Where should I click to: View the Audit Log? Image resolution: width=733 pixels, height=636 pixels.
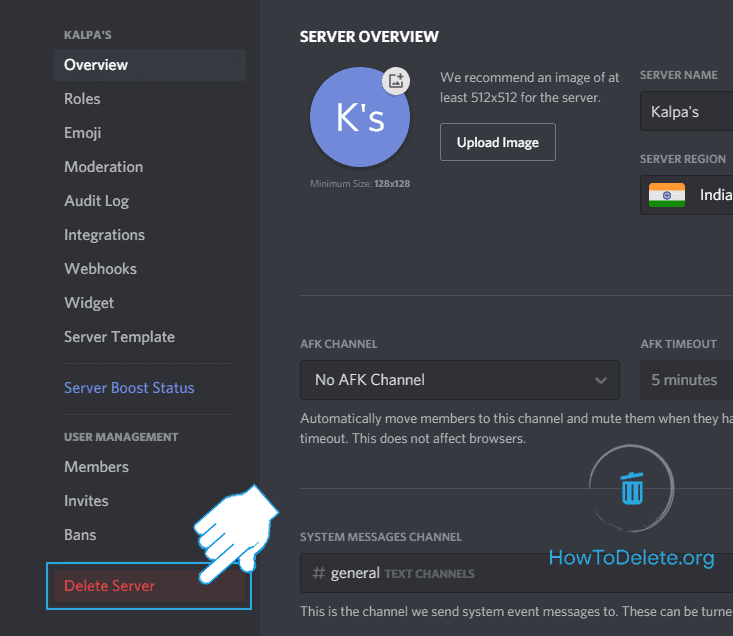(96, 201)
